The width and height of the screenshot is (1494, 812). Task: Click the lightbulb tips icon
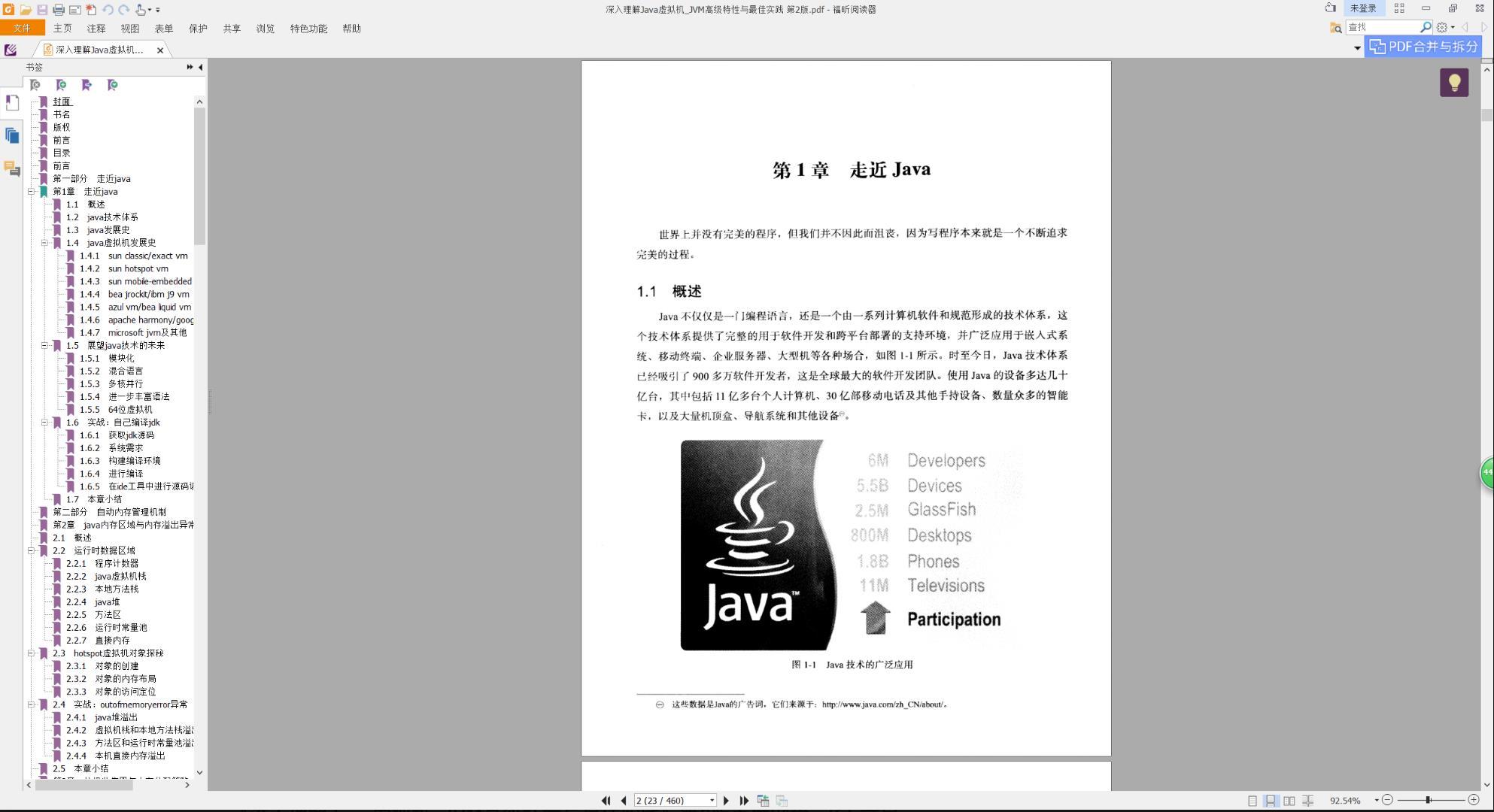click(1454, 82)
